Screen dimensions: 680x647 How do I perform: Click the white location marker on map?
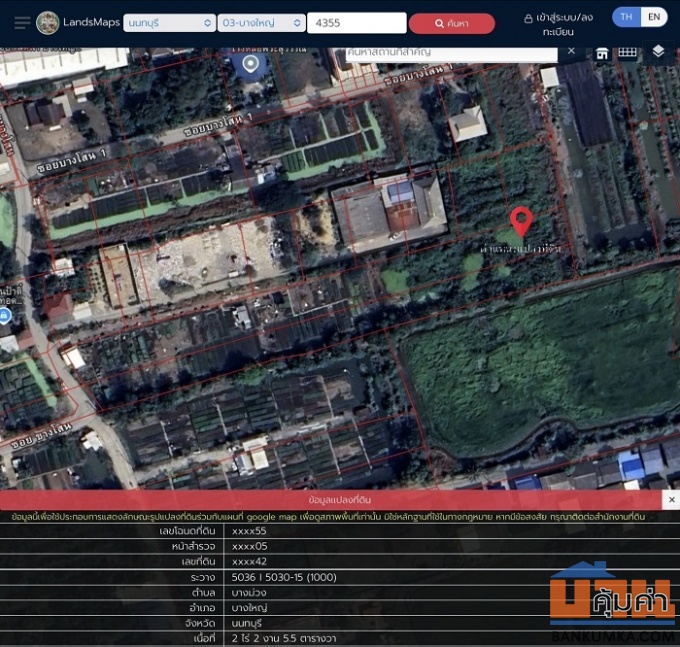click(x=250, y=65)
